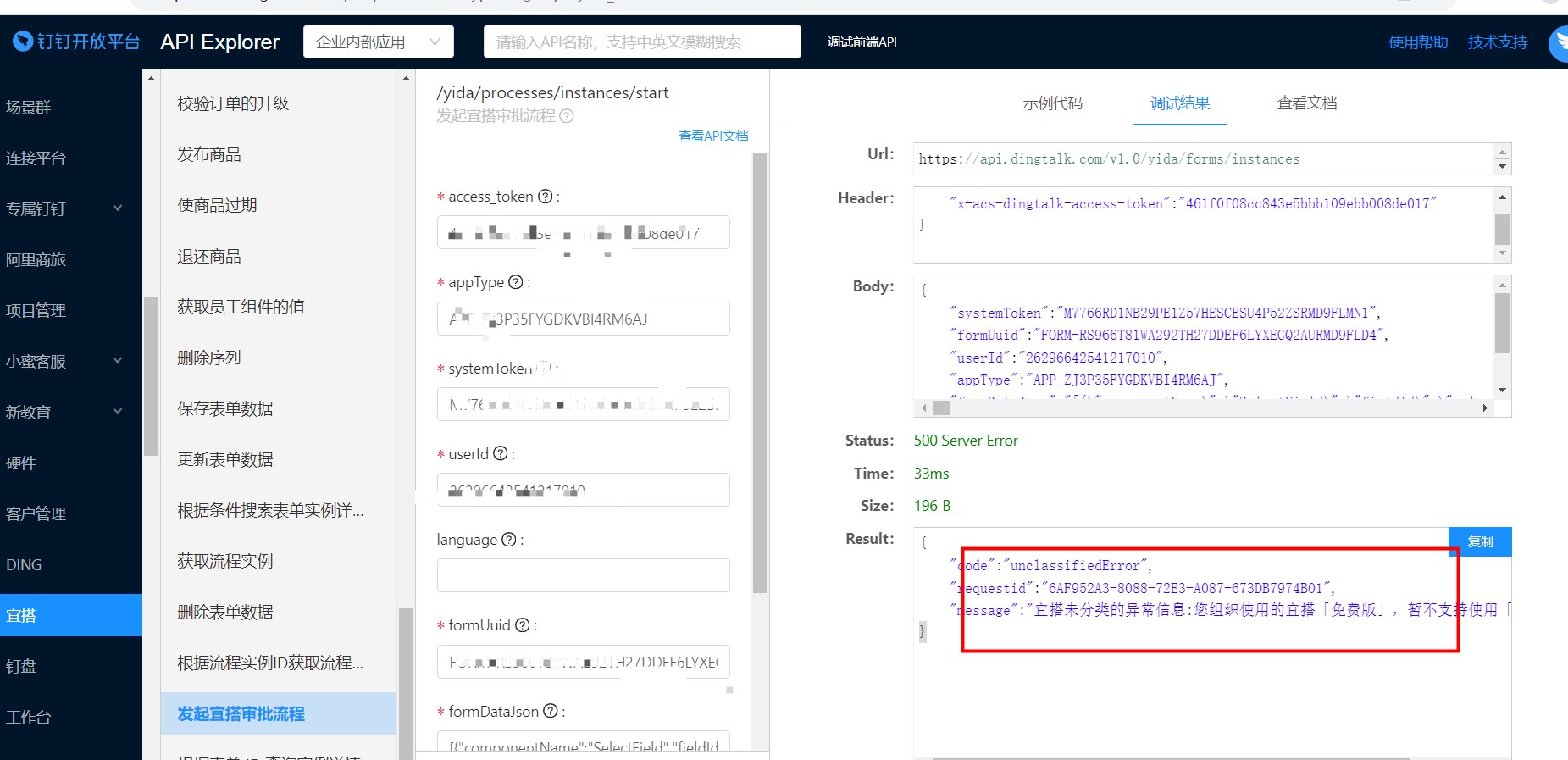Click the formUuid input field
Image resolution: width=1568 pixels, height=760 pixels.
click(583, 662)
